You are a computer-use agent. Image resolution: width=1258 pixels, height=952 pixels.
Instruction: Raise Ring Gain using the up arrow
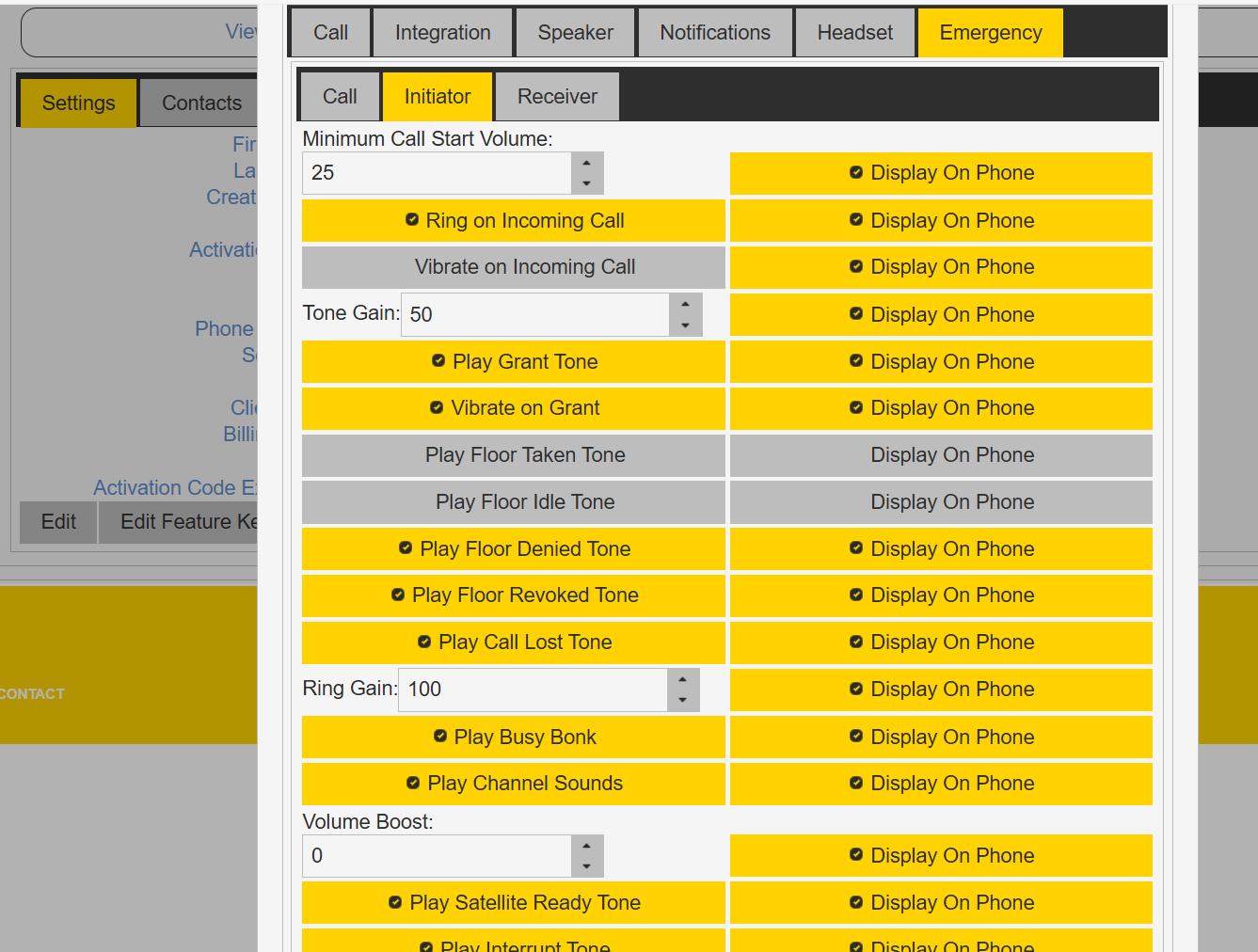683,679
